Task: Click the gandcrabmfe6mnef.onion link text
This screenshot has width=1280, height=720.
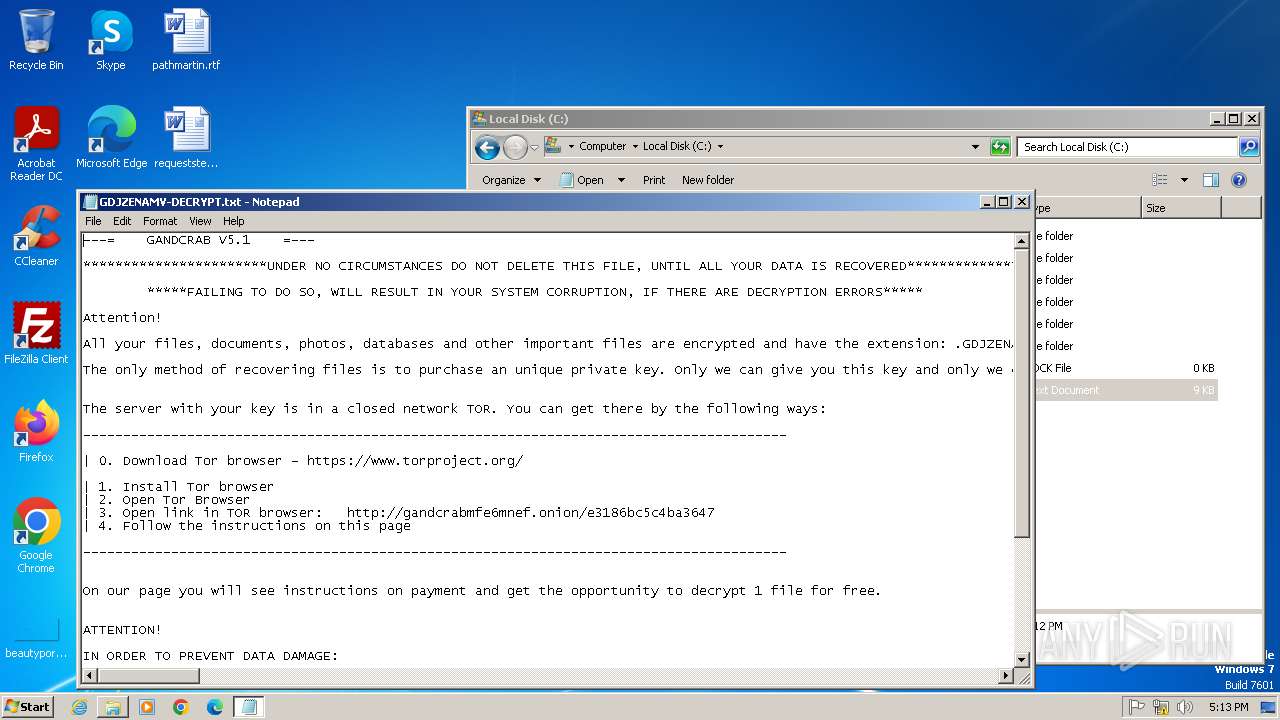Action: [530, 513]
